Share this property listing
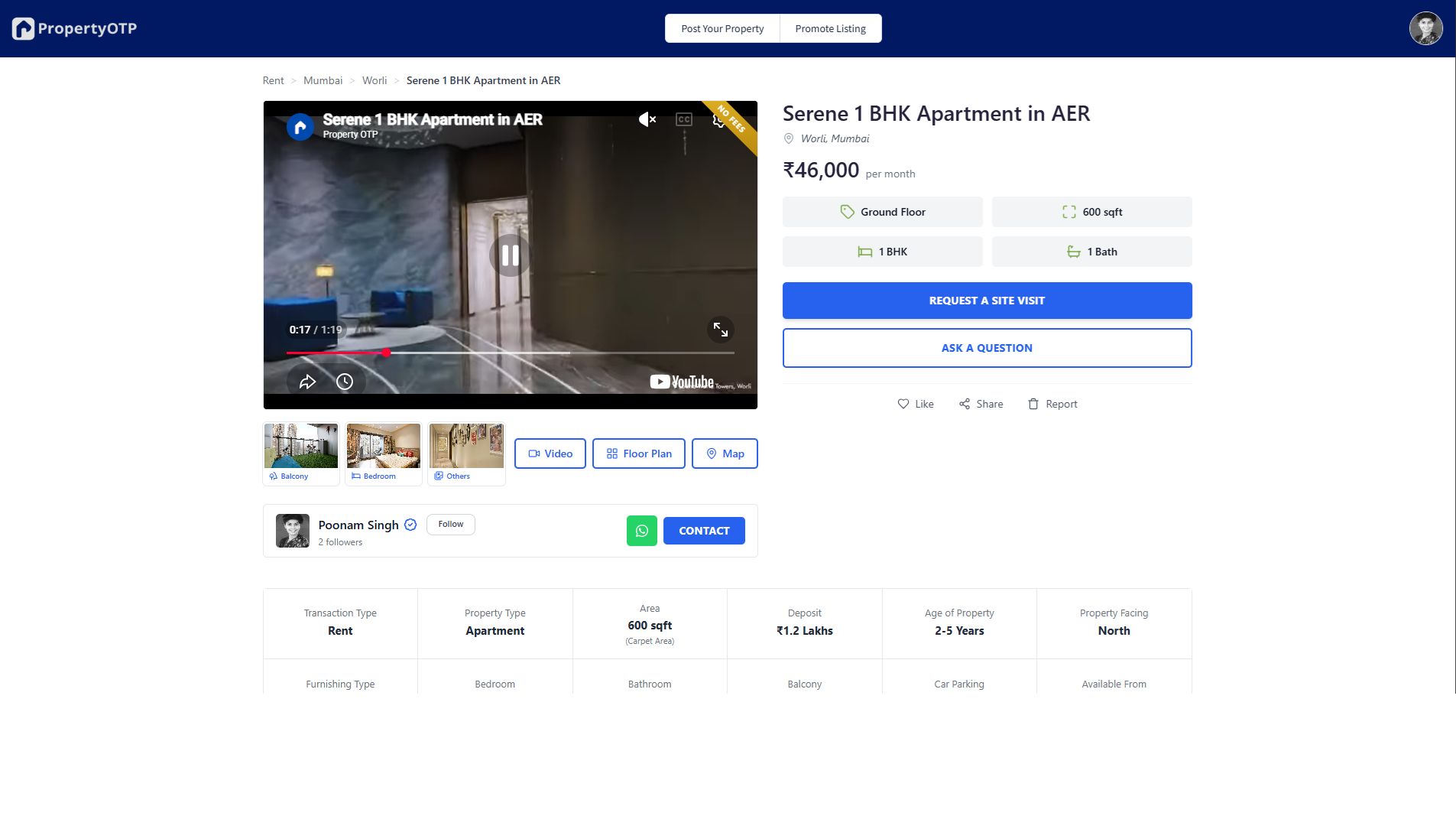This screenshot has width=1456, height=816. click(981, 404)
